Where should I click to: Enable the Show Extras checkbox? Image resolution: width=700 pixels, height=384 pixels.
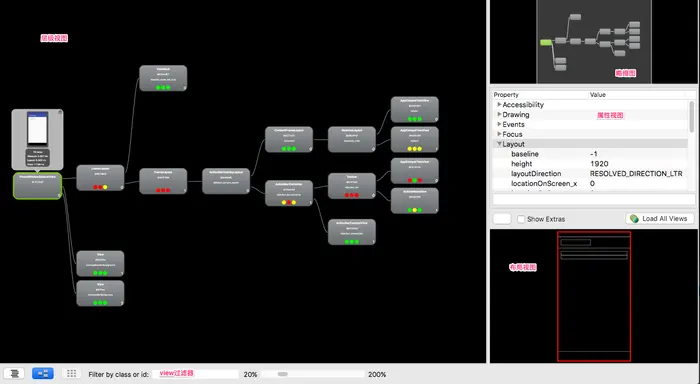[x=521, y=219]
